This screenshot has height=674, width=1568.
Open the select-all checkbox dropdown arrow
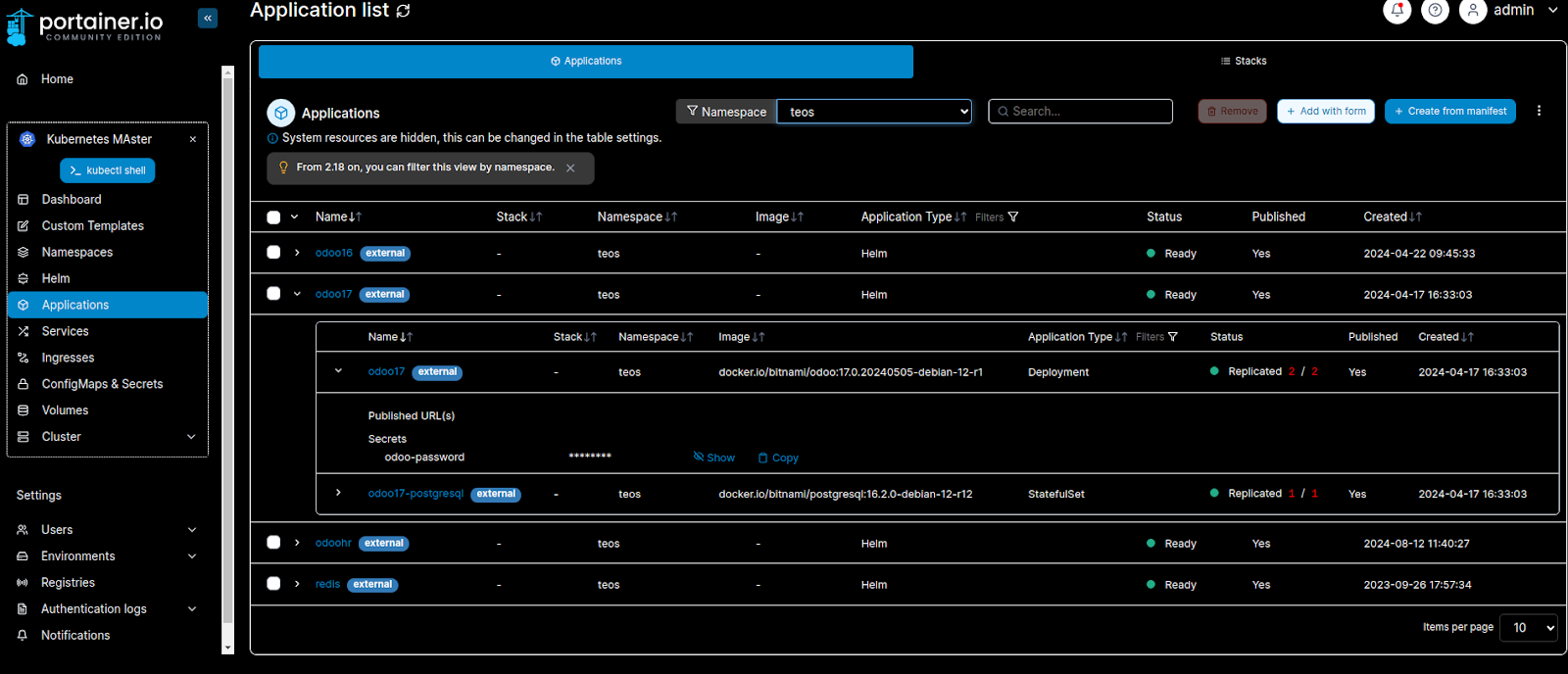[x=294, y=217]
